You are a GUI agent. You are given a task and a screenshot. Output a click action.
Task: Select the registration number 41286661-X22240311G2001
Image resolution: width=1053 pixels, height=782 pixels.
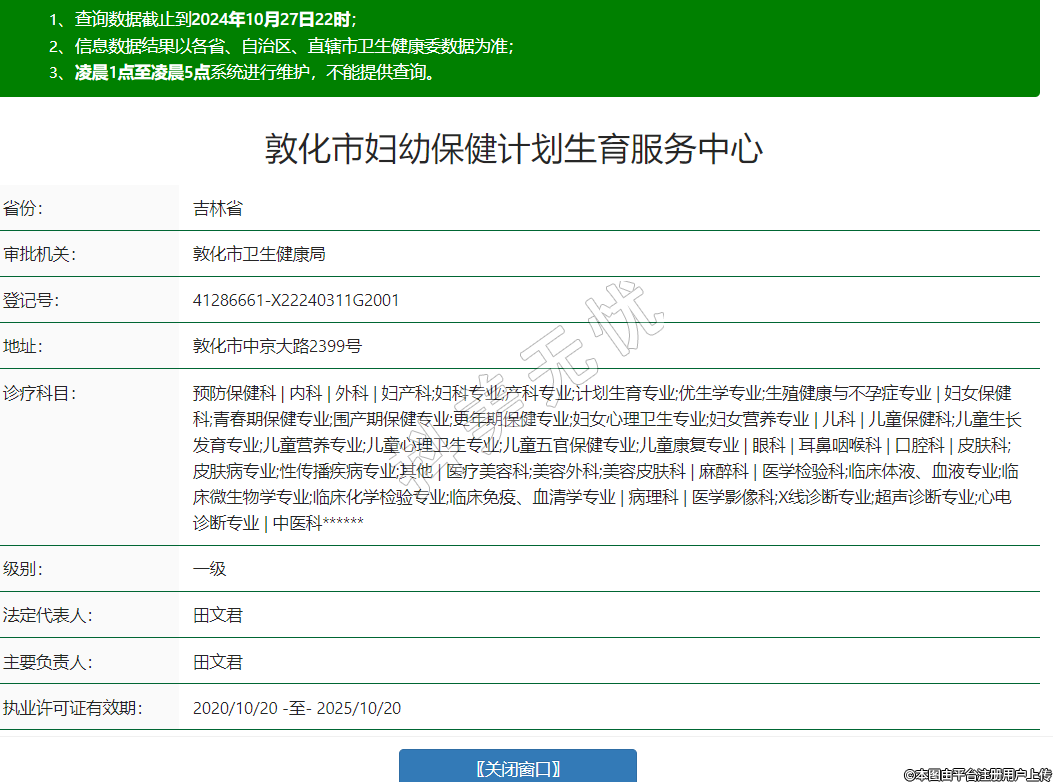point(296,300)
